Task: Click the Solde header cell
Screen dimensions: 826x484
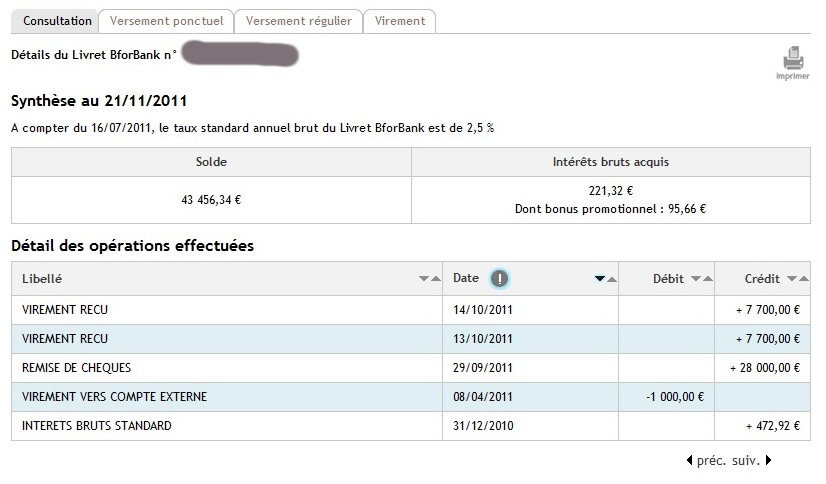Action: (211, 162)
